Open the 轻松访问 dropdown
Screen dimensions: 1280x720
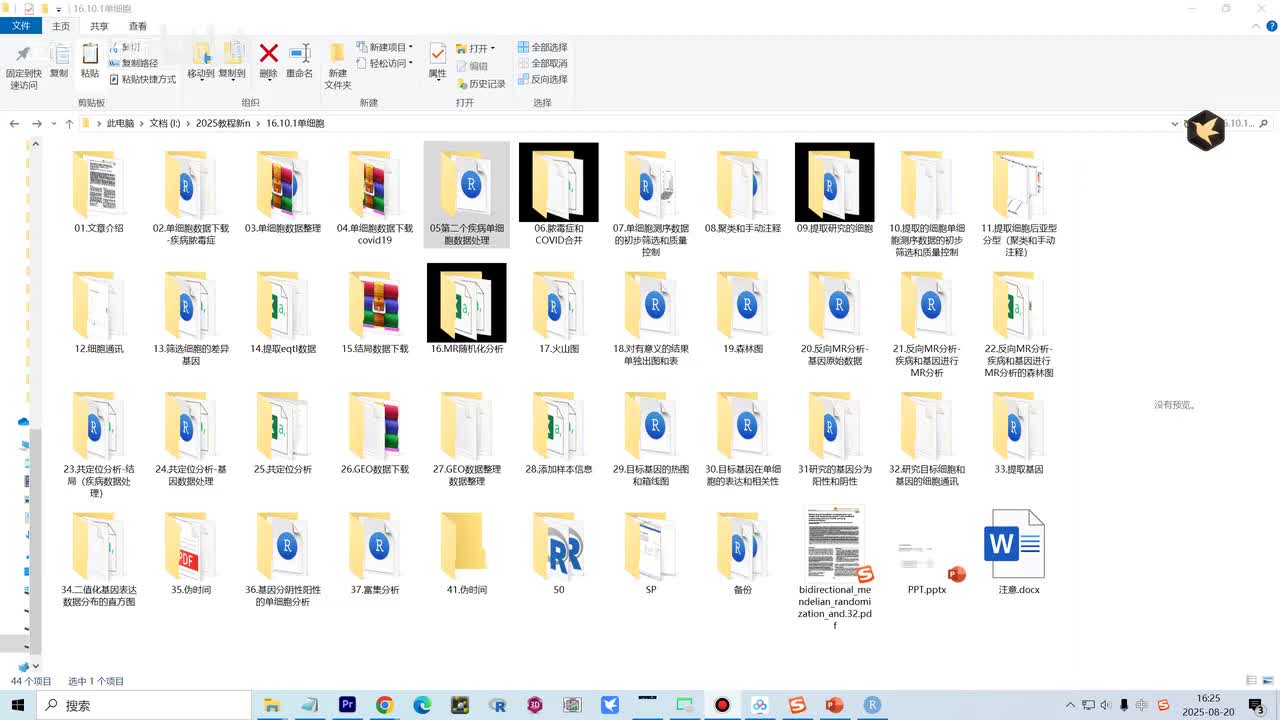386,63
